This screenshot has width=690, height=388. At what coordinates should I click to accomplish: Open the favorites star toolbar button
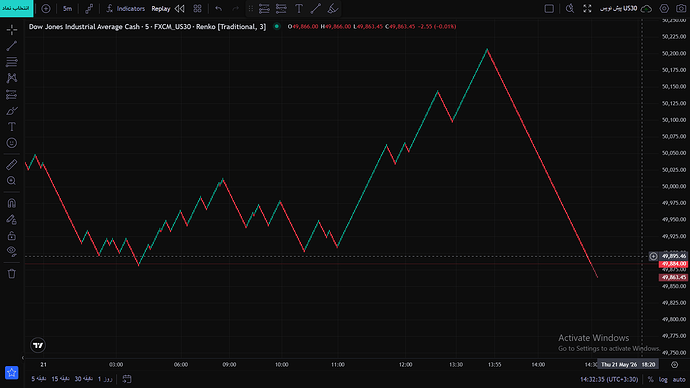tap(11, 373)
